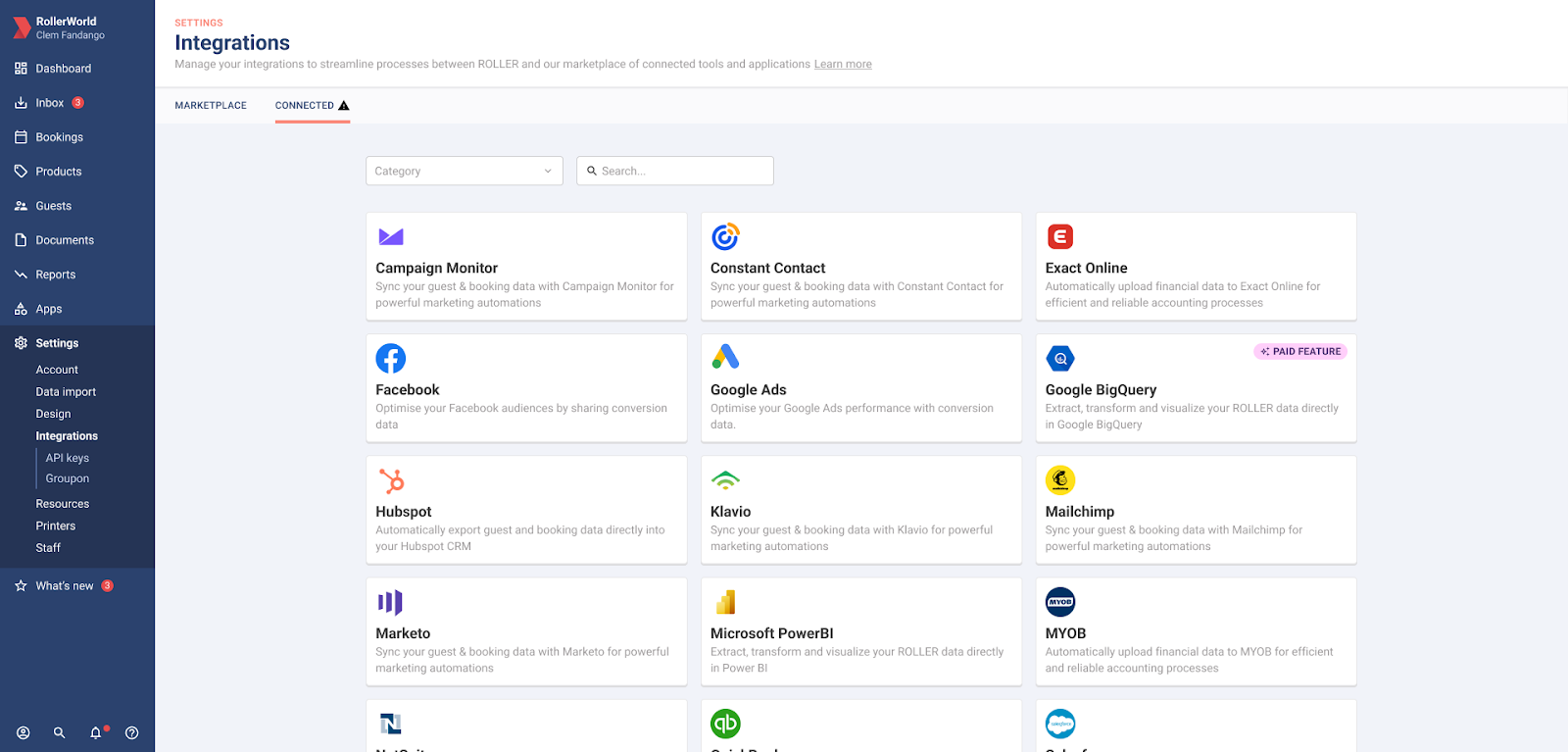Viewport: 1568px width, 752px height.
Task: Select the Connected tab
Action: [312, 105]
